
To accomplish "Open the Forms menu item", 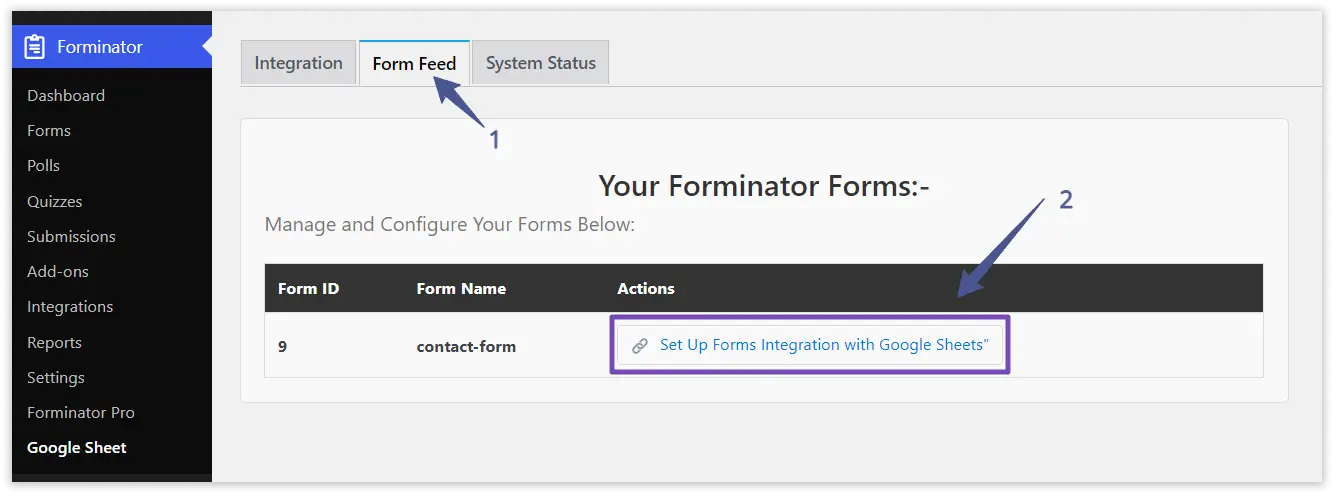I will coord(49,131).
